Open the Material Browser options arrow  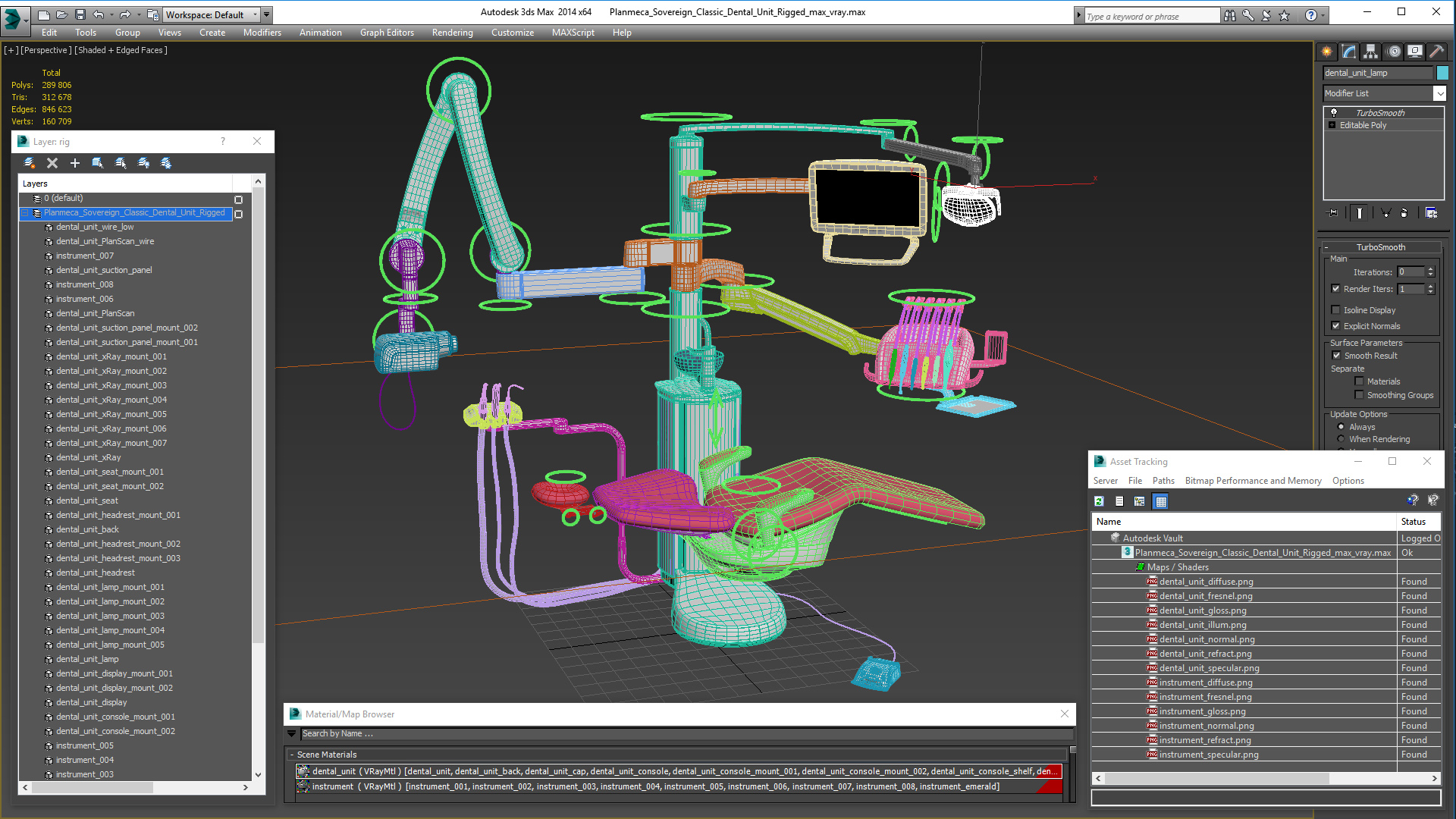[291, 733]
